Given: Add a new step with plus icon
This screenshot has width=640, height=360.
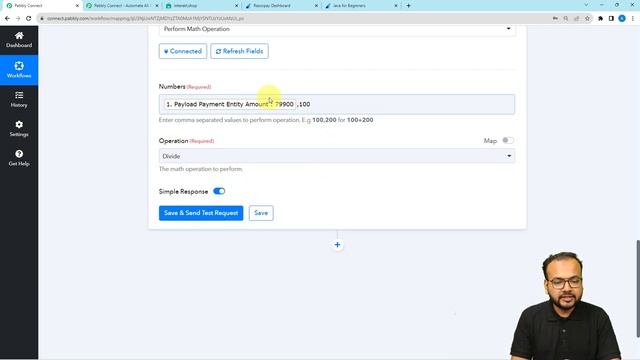Looking at the screenshot, I should (337, 245).
